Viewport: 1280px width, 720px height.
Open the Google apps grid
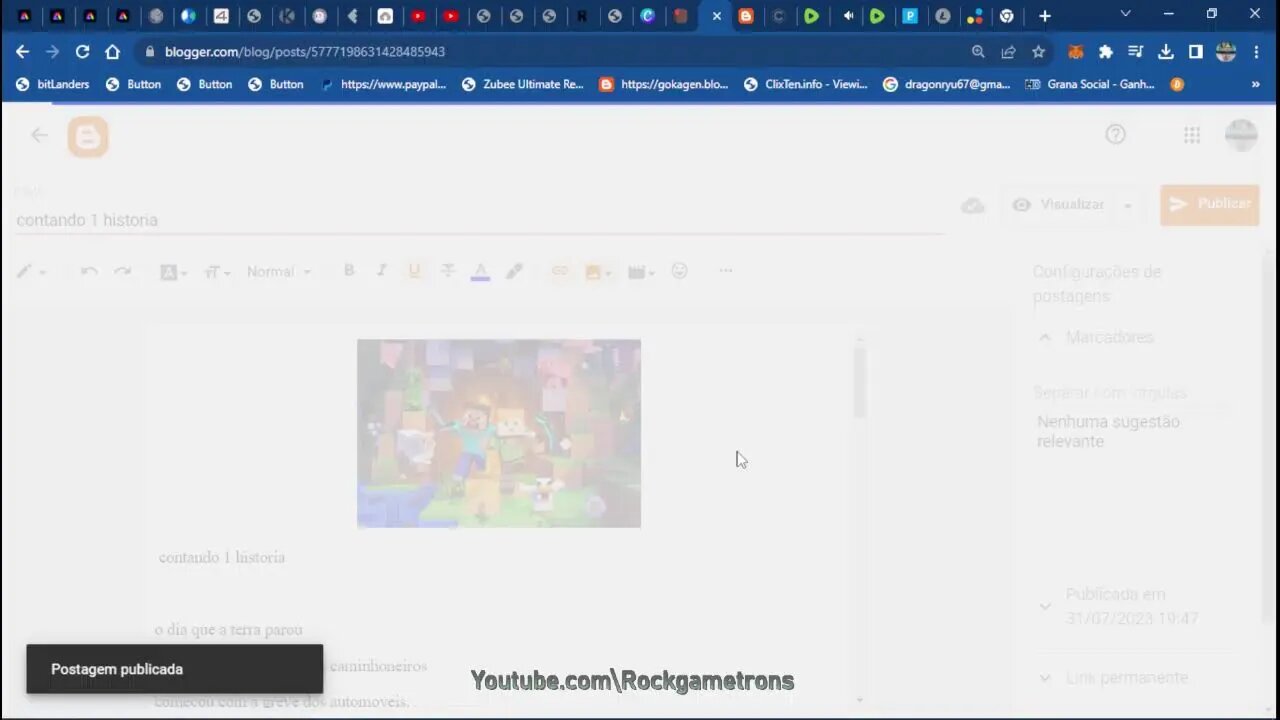click(1192, 135)
